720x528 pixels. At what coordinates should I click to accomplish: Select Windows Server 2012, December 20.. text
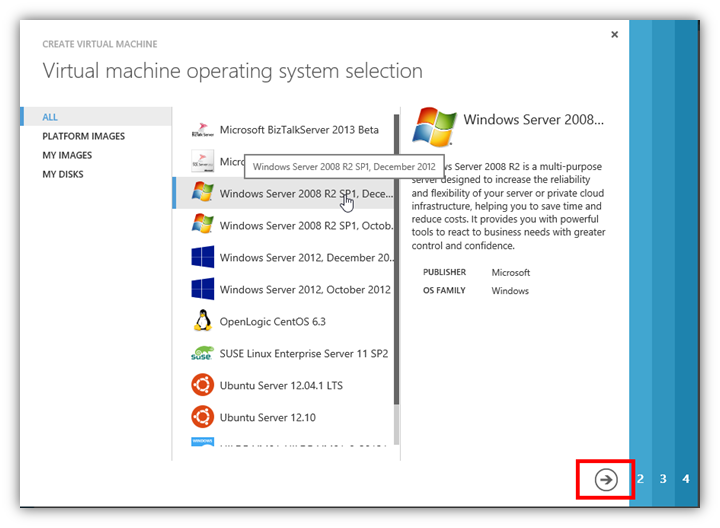[x=307, y=258]
